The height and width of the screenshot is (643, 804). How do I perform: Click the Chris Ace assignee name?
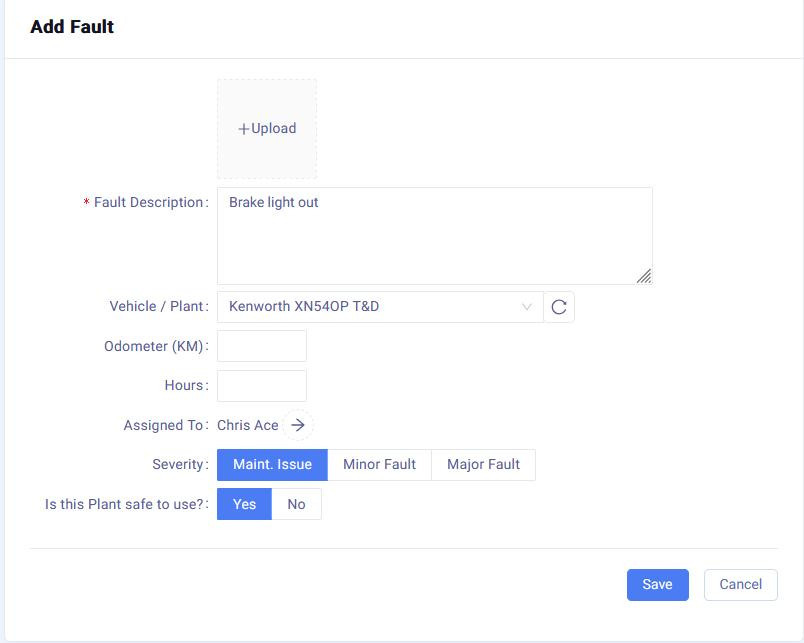click(248, 426)
